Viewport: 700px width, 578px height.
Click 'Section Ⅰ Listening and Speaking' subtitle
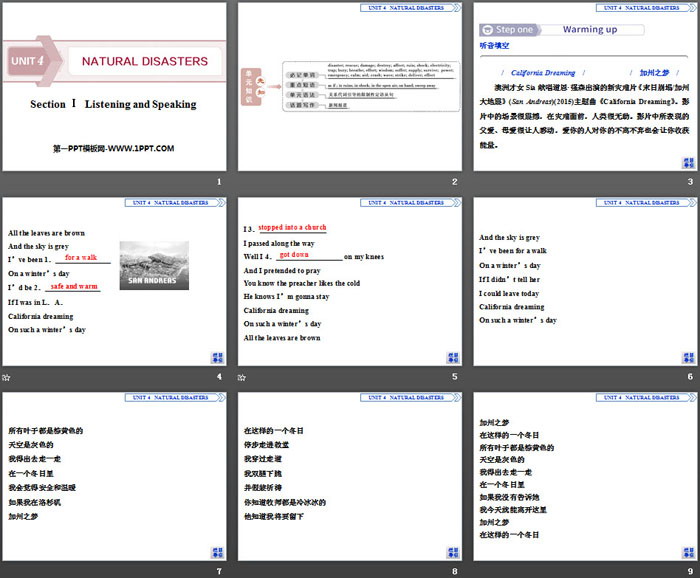[x=113, y=104]
